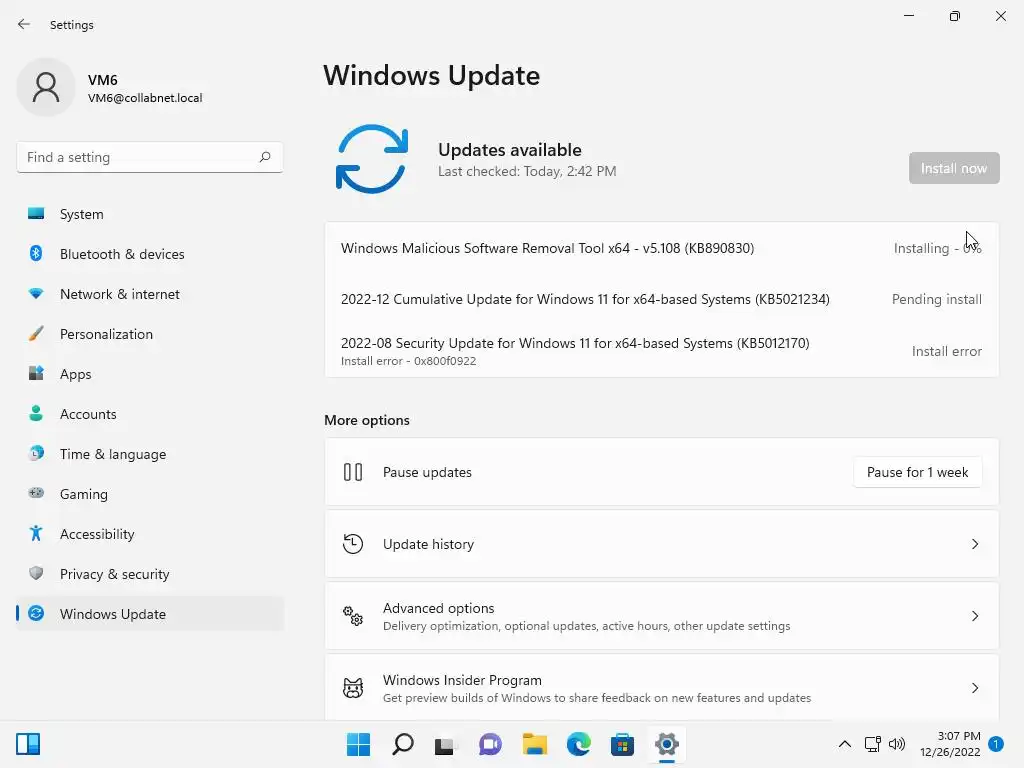Click the VM6@collabnet.local account email
Image resolution: width=1024 pixels, height=768 pixels.
pos(145,98)
